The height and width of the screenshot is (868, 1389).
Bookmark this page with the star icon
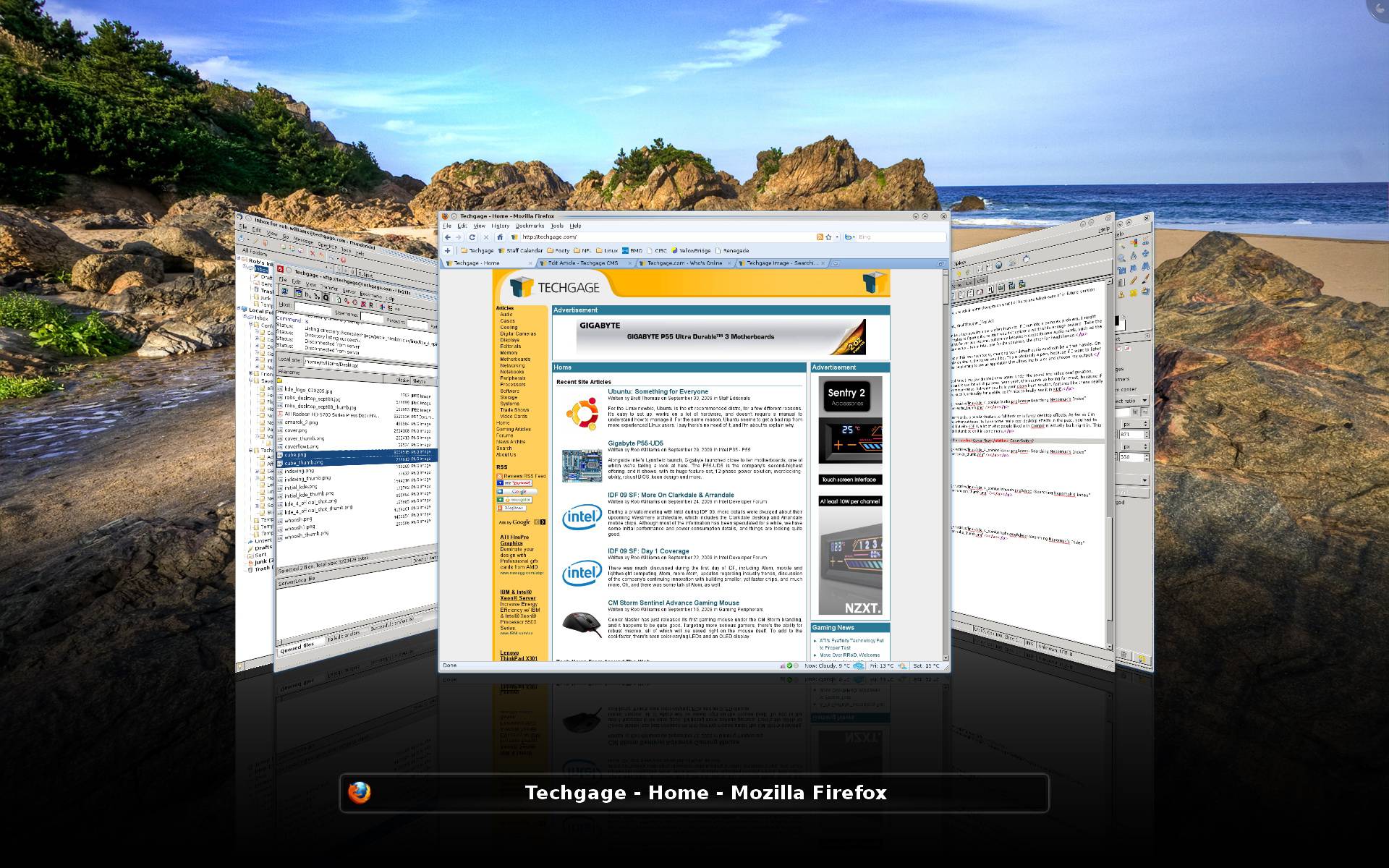(x=828, y=237)
